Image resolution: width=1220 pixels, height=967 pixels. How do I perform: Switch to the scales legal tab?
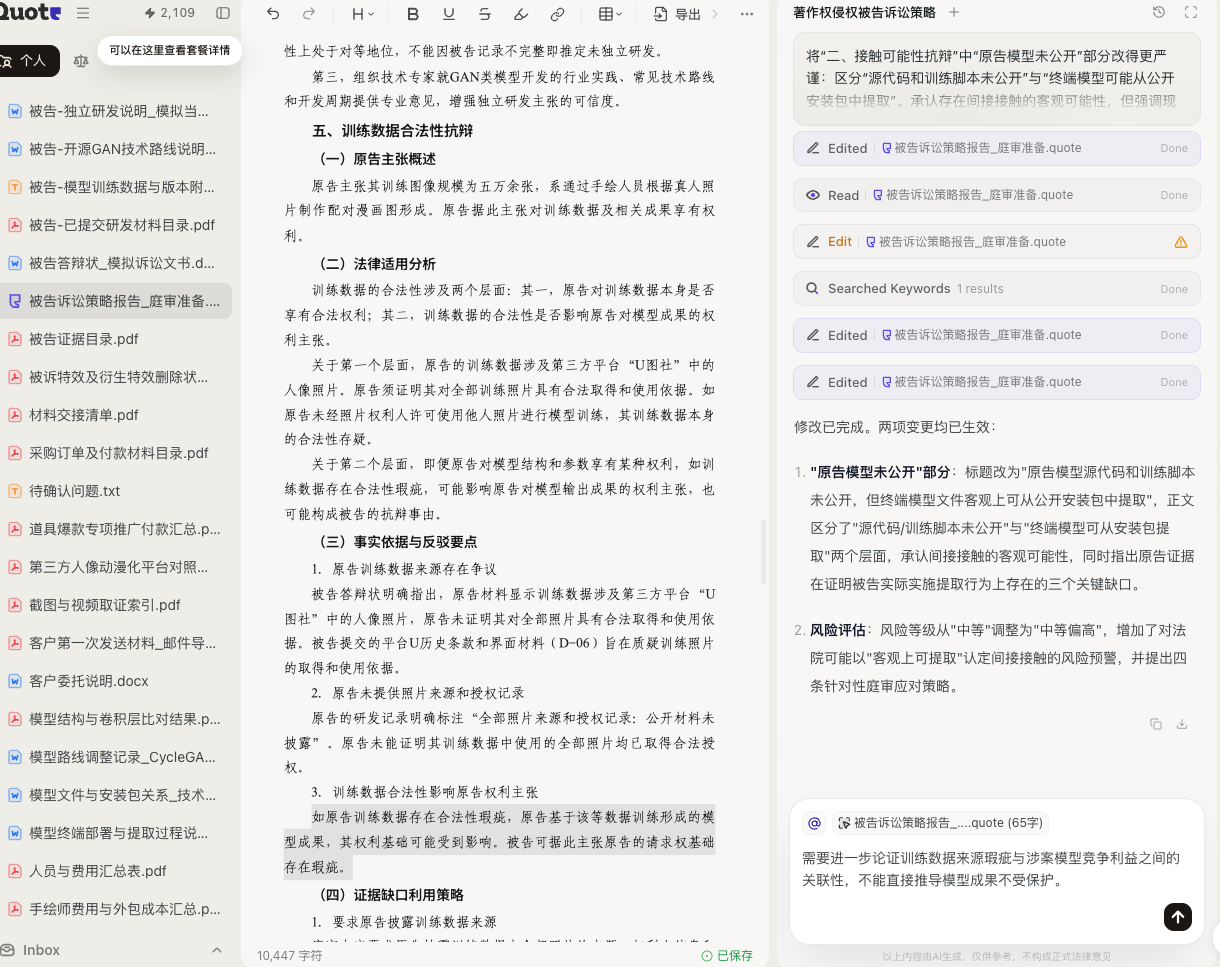(81, 61)
